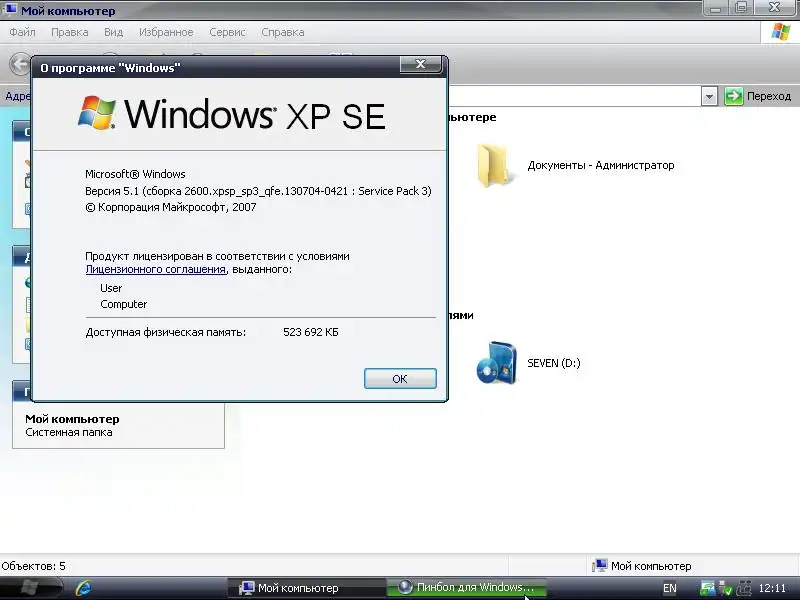Open the Сервис menu

(x=228, y=32)
